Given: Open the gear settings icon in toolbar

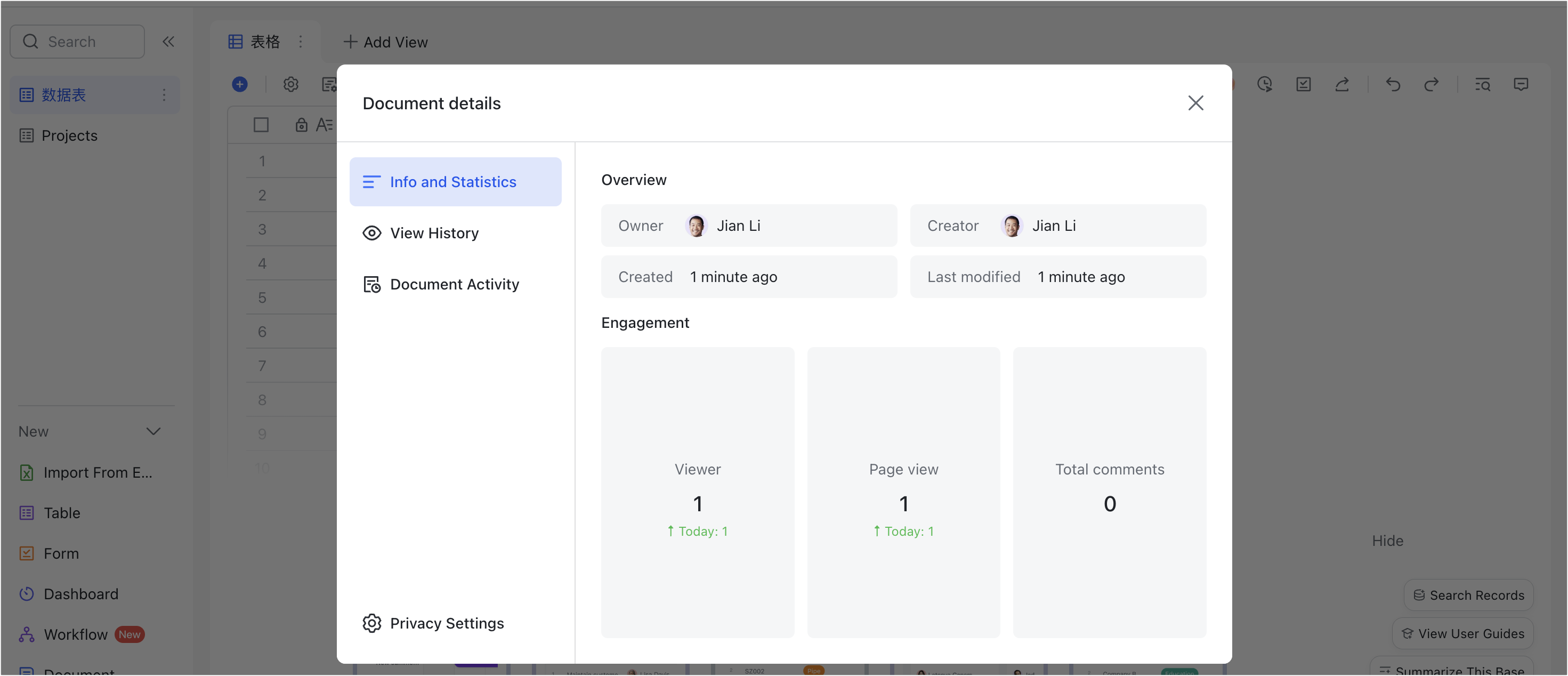Looking at the screenshot, I should (x=291, y=84).
